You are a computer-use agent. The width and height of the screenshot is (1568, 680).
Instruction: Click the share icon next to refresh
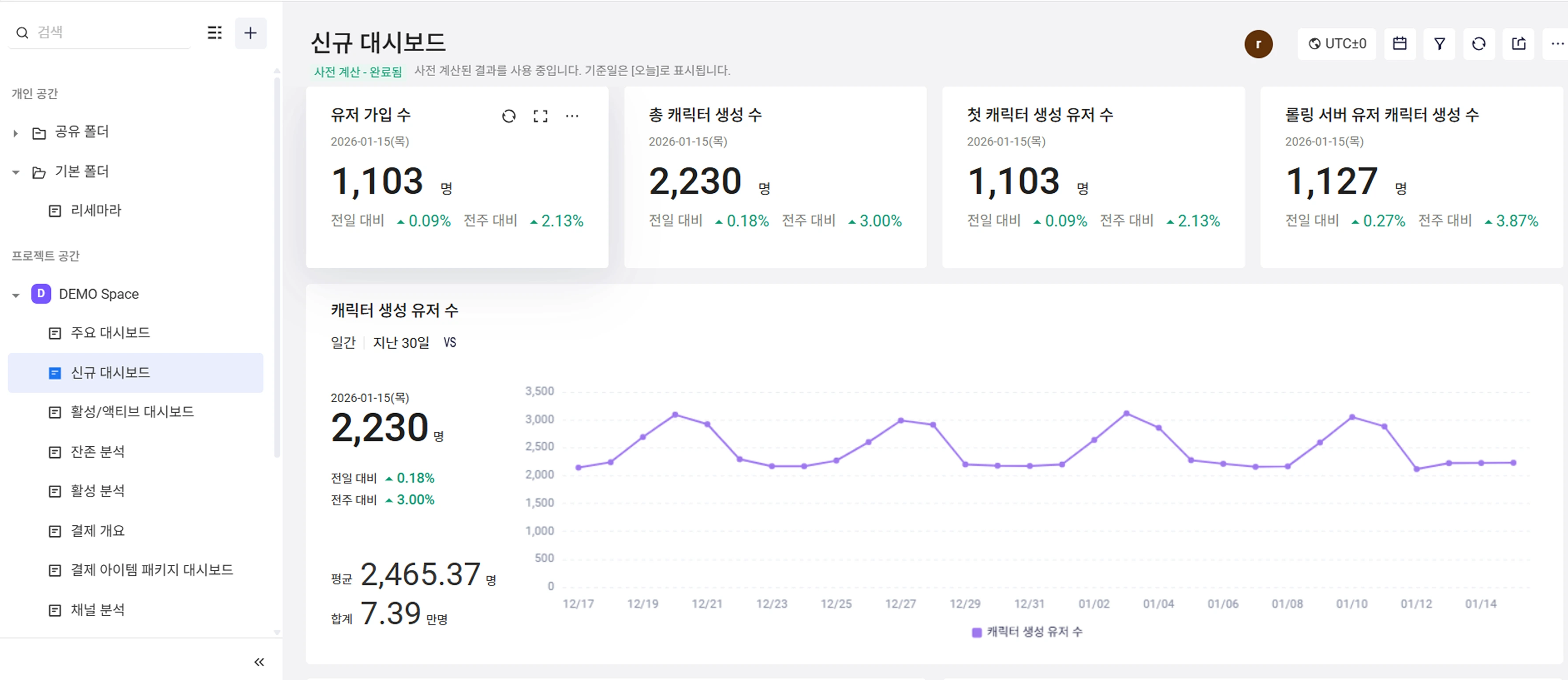click(x=1519, y=43)
